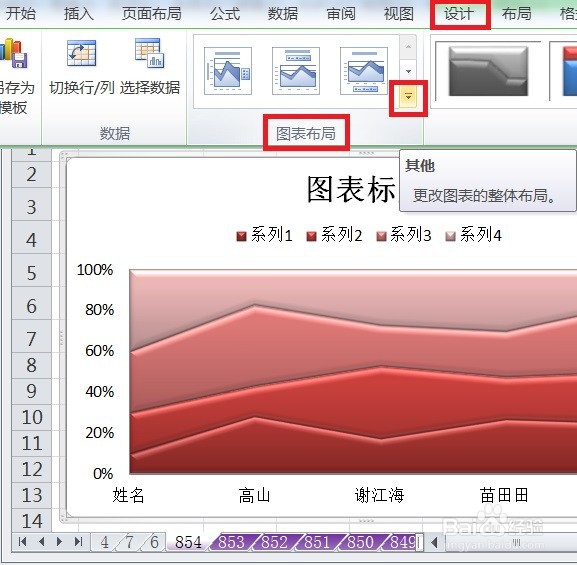The height and width of the screenshot is (565, 577).
Task: Switch to sheet tab 6
Action: (x=154, y=542)
